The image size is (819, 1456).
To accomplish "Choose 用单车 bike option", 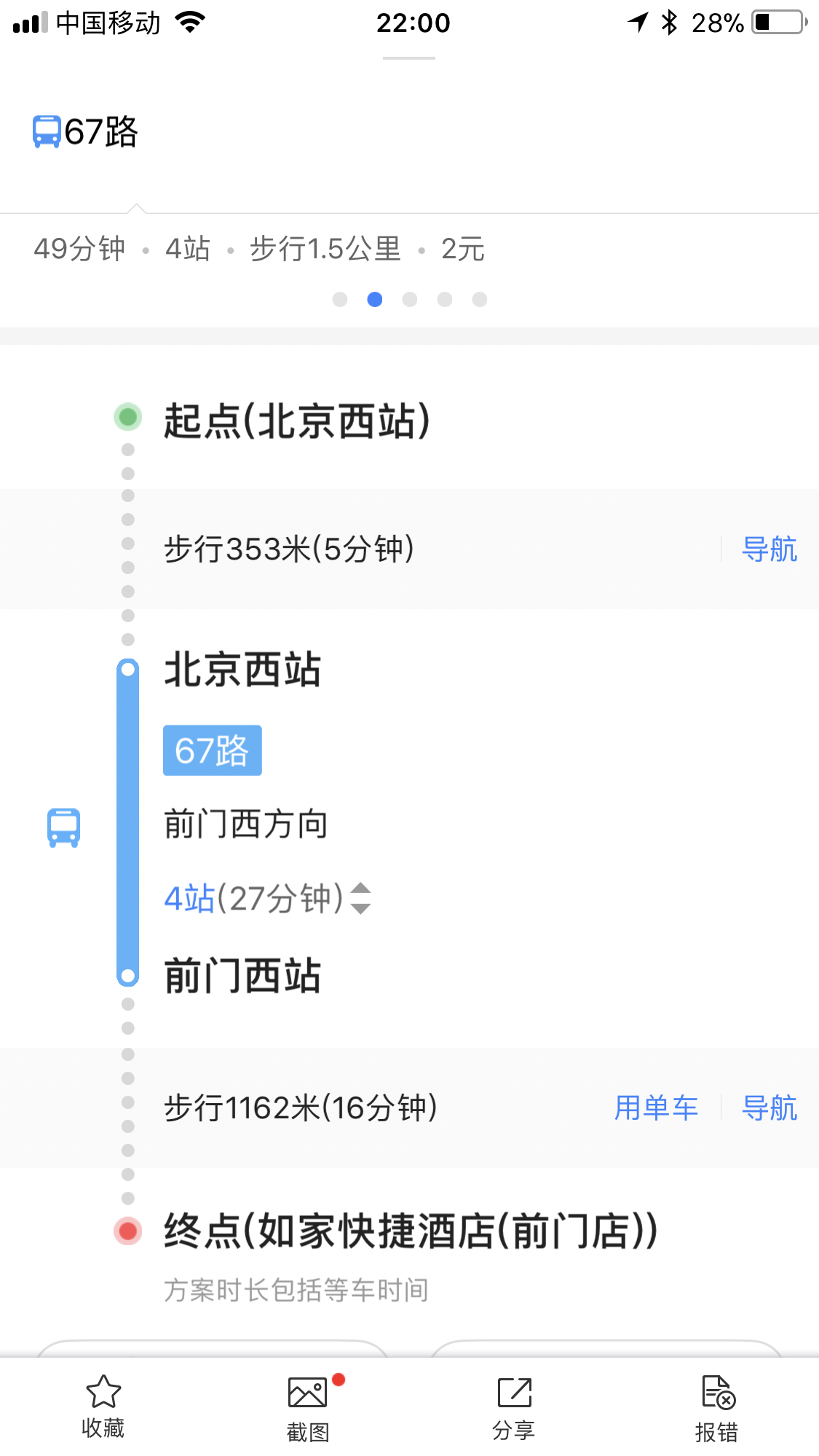I will [x=656, y=1108].
